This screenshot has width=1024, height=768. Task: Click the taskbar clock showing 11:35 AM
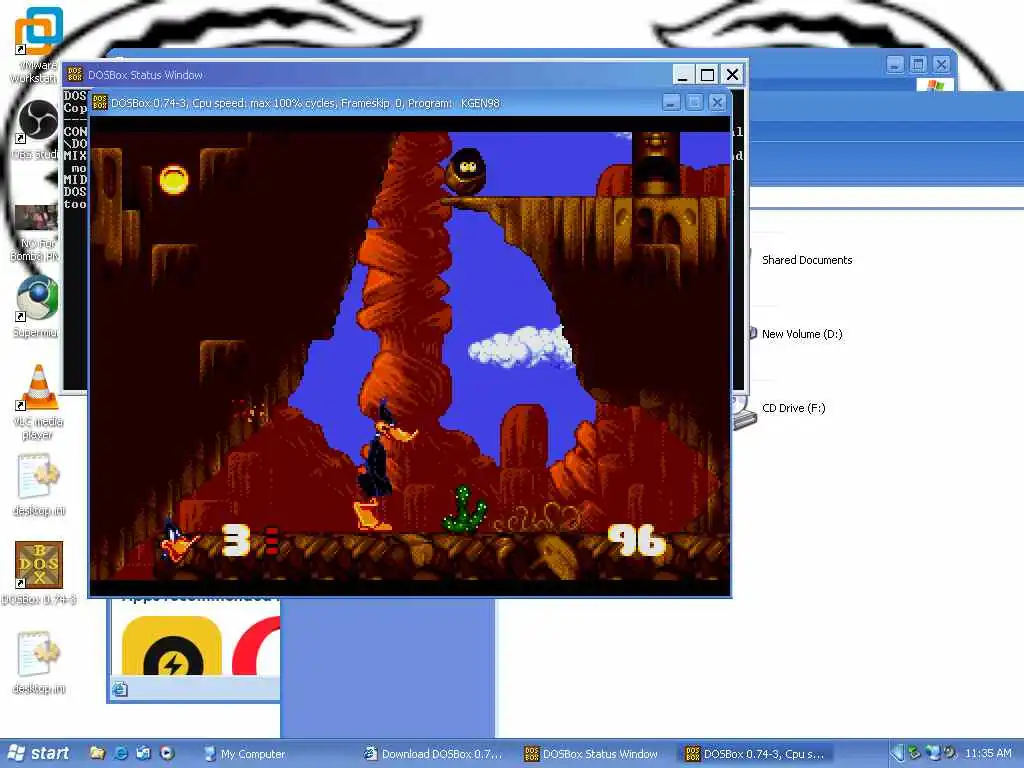988,753
